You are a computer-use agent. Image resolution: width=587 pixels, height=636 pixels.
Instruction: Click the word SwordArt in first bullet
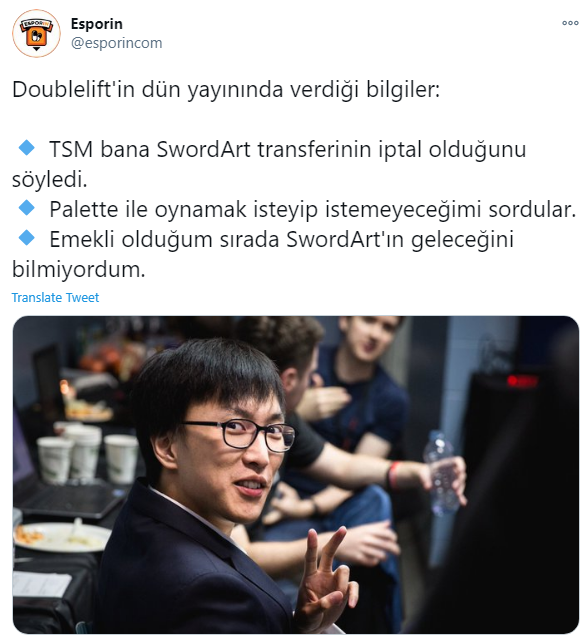[204, 149]
